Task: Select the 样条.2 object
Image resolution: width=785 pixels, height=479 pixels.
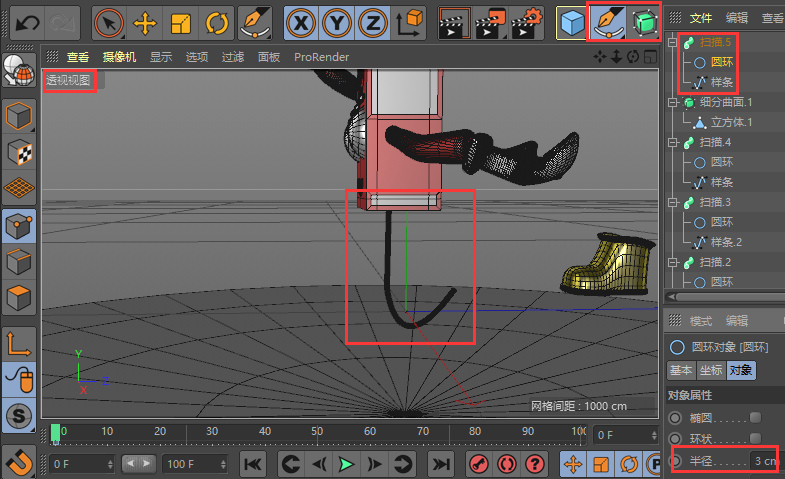Action: [x=726, y=242]
